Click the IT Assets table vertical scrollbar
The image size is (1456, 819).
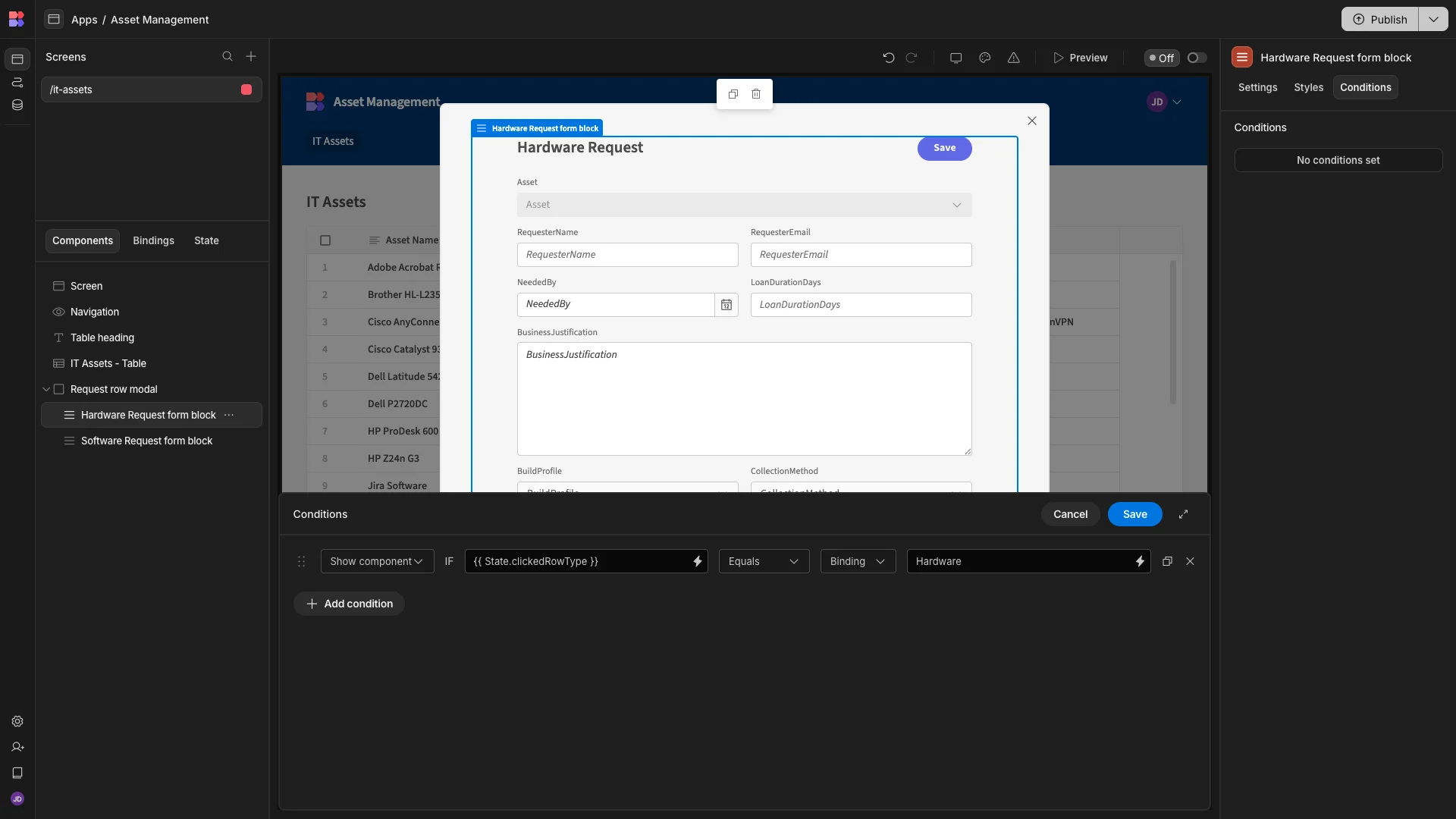coord(1172,332)
